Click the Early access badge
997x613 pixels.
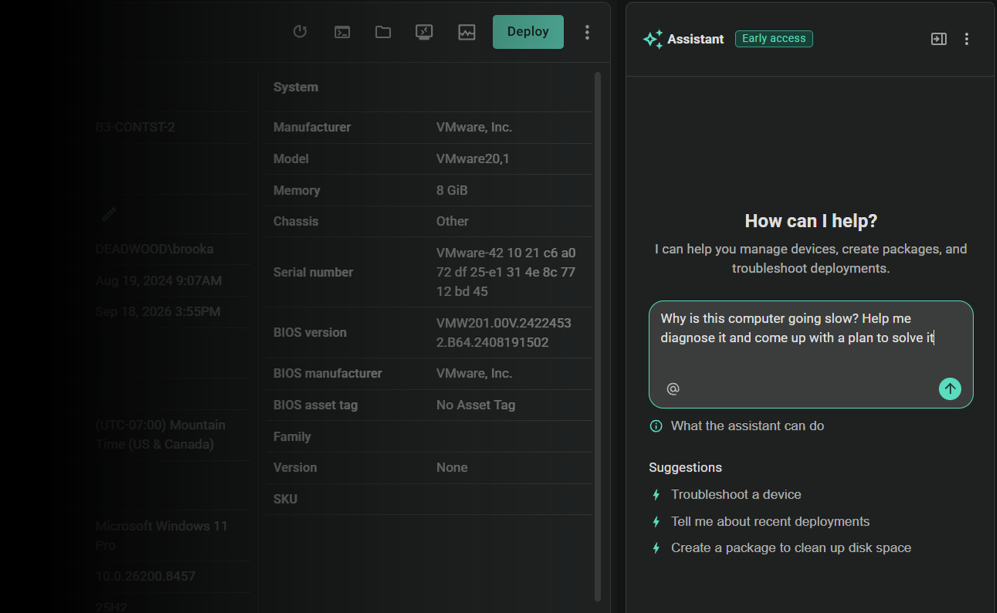(774, 38)
